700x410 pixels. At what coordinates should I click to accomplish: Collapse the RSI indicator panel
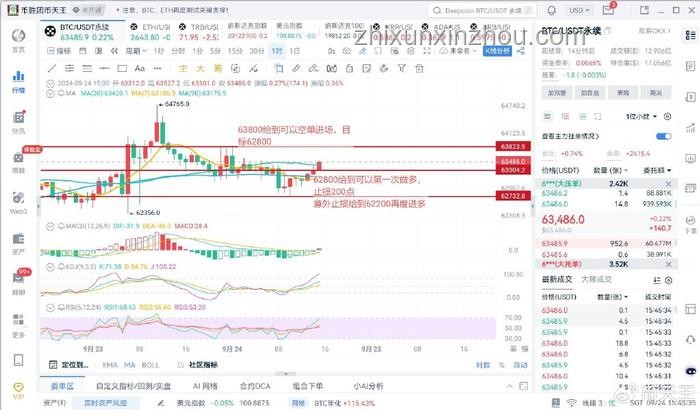pos(50,307)
